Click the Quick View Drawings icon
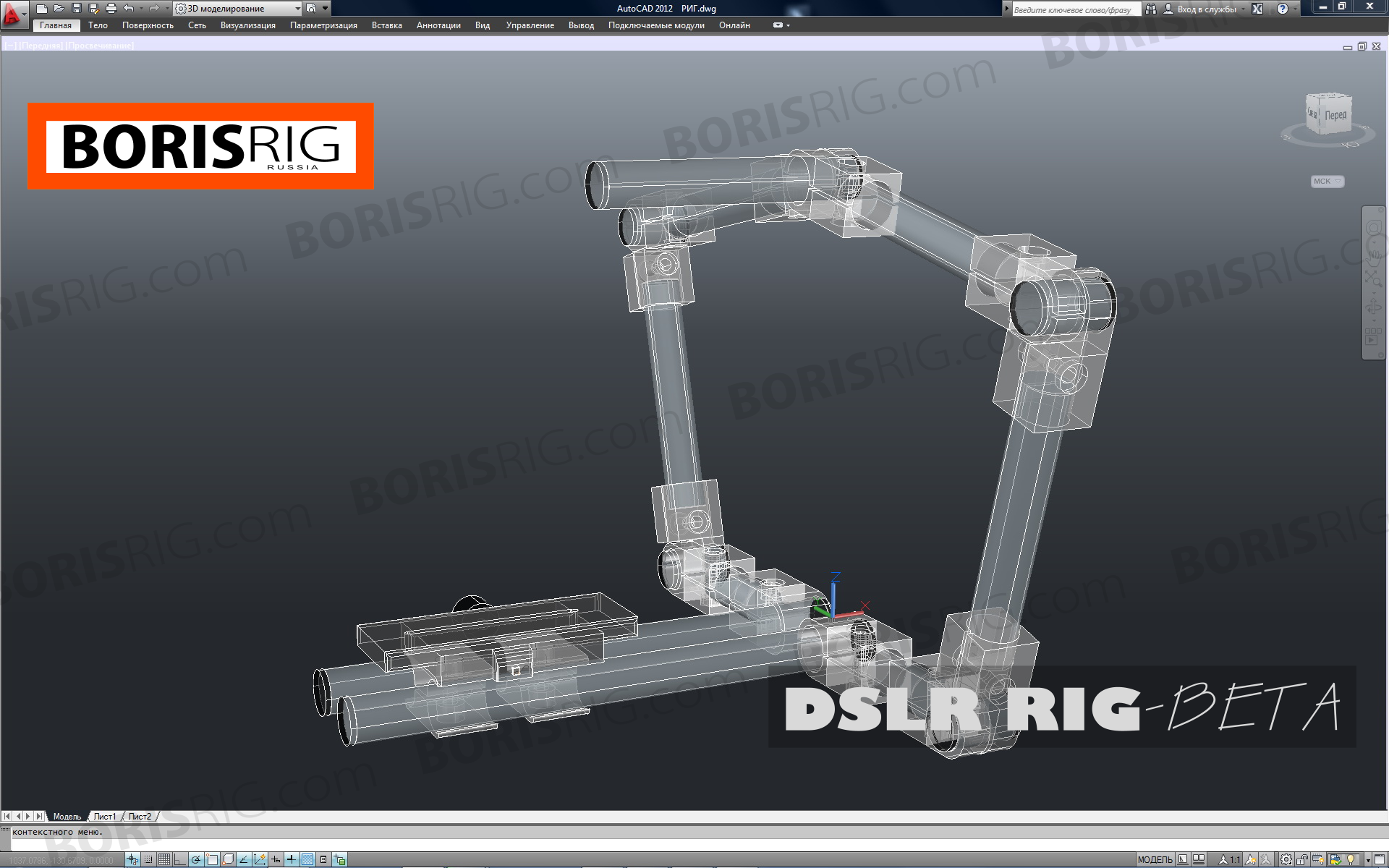 click(1199, 859)
